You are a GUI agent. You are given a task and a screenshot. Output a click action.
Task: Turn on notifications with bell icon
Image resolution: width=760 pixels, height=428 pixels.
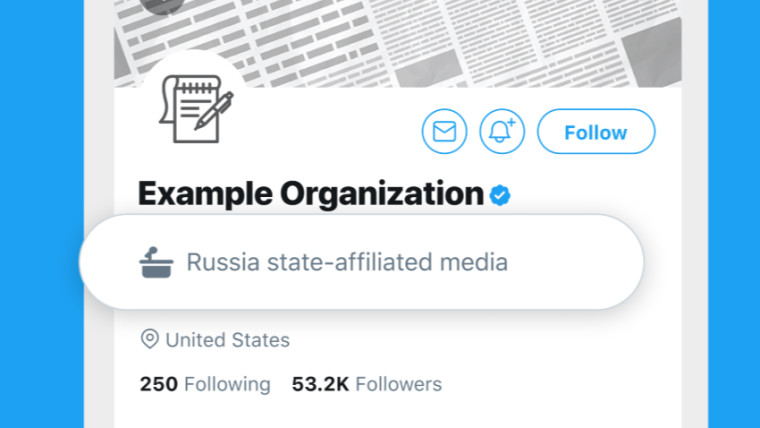tap(502, 131)
